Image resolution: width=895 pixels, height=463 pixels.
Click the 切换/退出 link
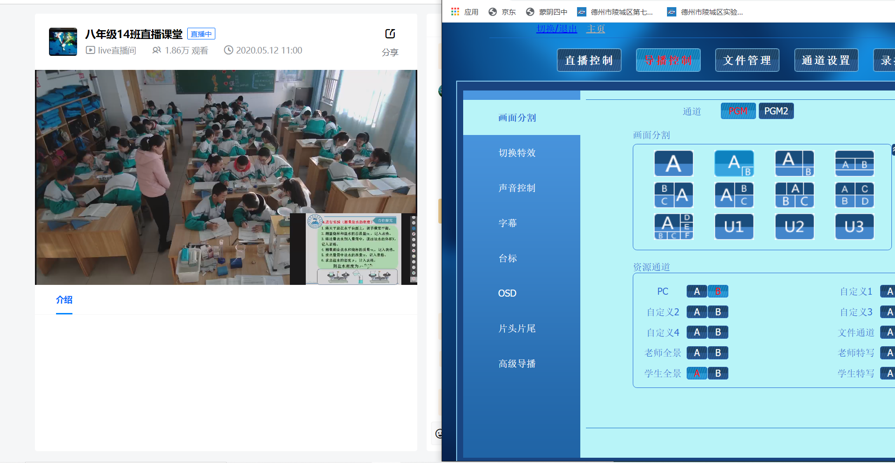pos(556,29)
